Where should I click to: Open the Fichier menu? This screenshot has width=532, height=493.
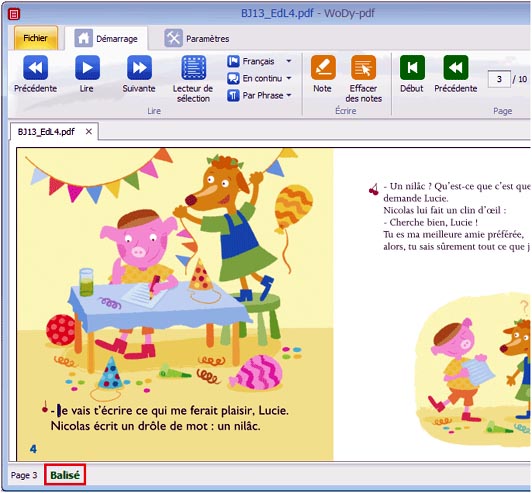tap(36, 38)
